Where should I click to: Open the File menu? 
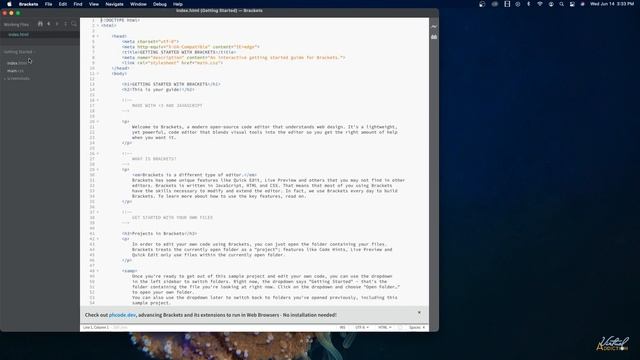click(48, 4)
